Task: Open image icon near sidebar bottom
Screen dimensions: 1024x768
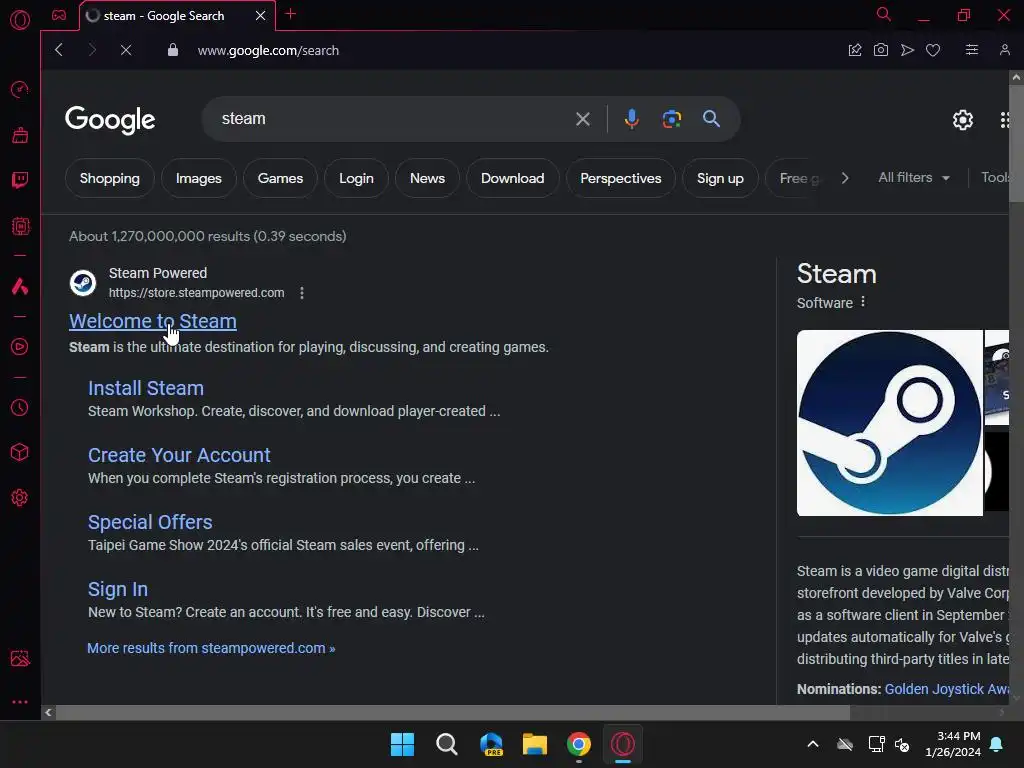Action: [x=20, y=658]
